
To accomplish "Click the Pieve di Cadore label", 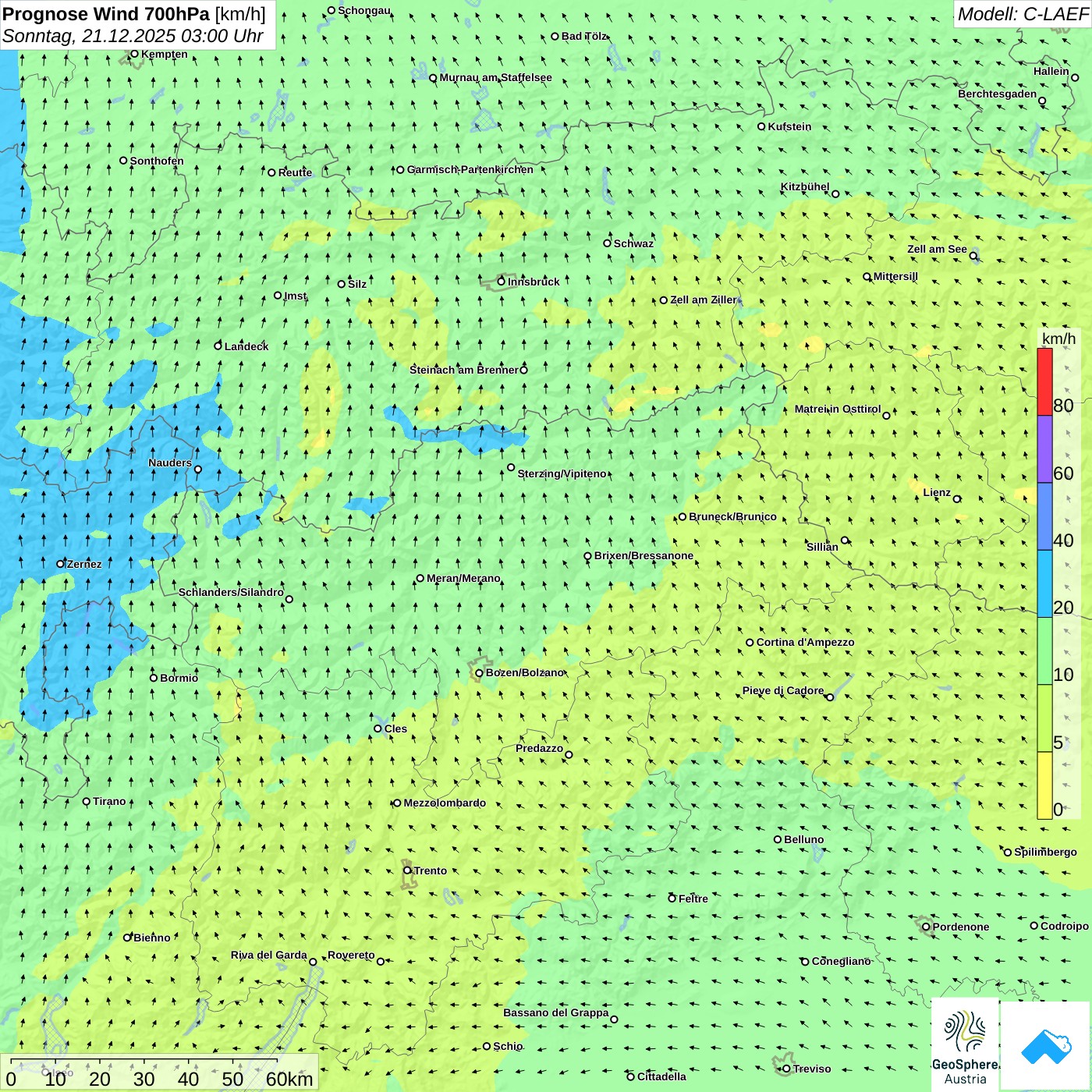I will pos(783,690).
